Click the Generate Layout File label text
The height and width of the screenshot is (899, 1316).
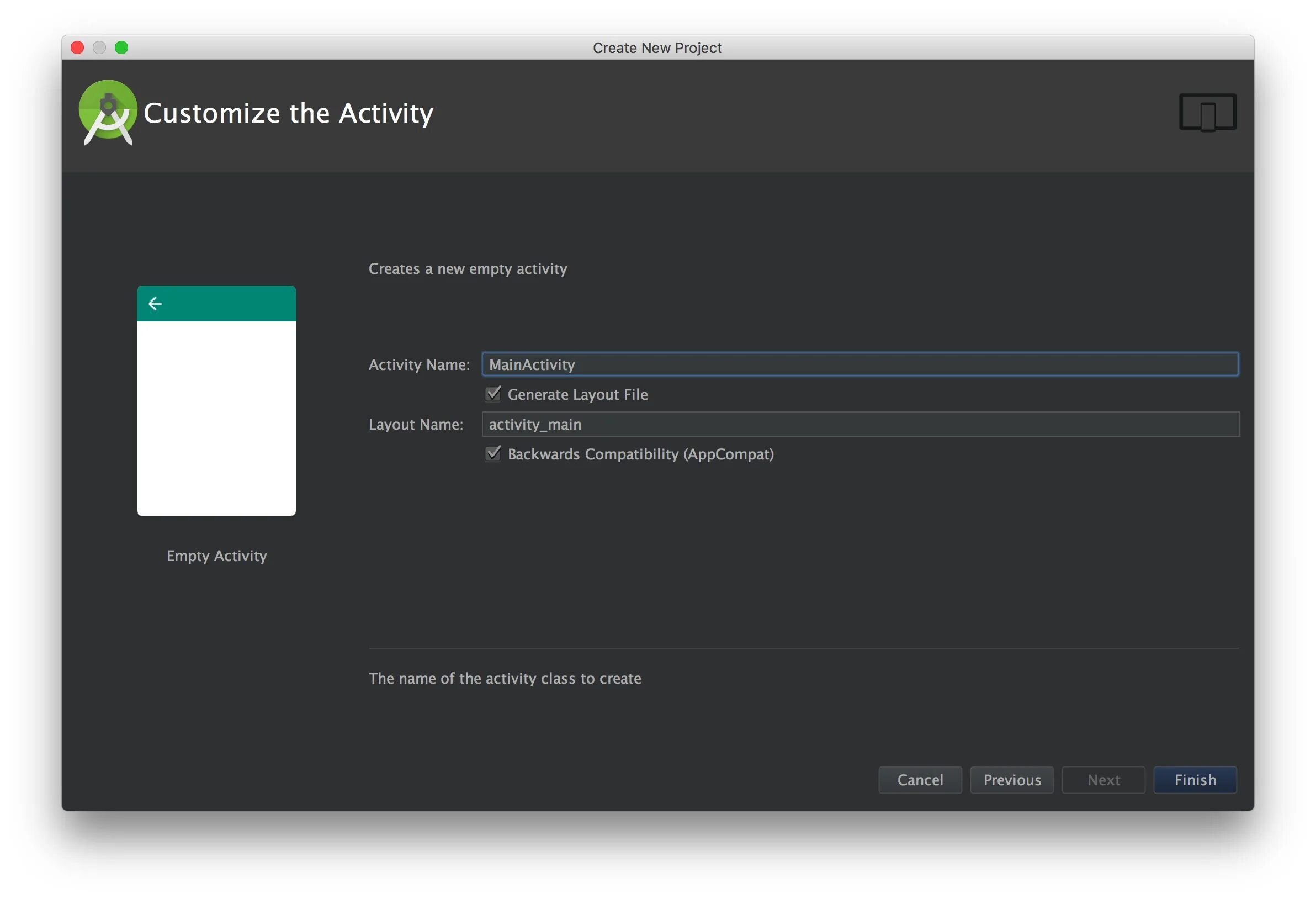pos(577,394)
